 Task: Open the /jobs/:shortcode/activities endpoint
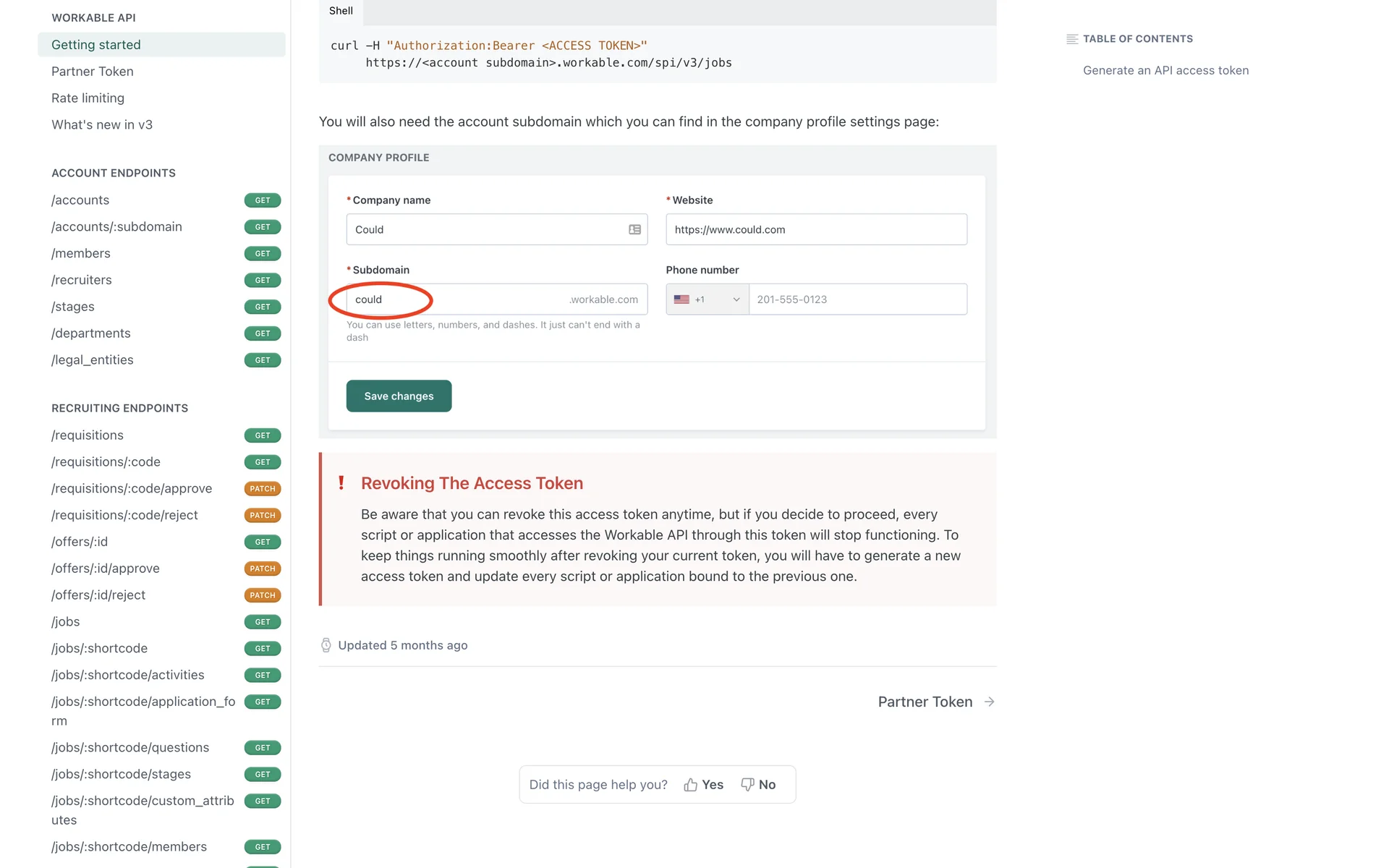(128, 675)
